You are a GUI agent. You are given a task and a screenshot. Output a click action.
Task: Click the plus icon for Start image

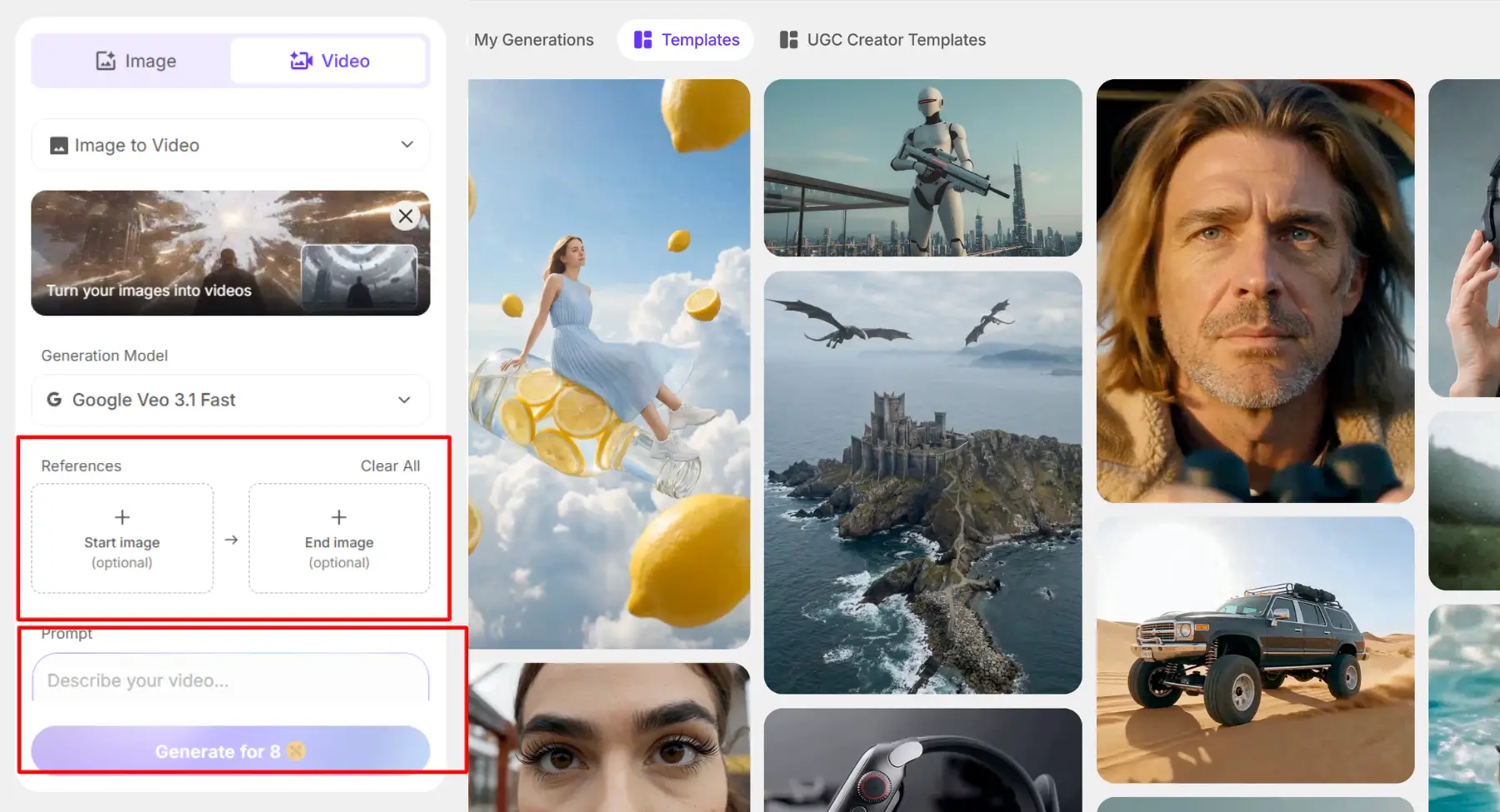coord(122,517)
